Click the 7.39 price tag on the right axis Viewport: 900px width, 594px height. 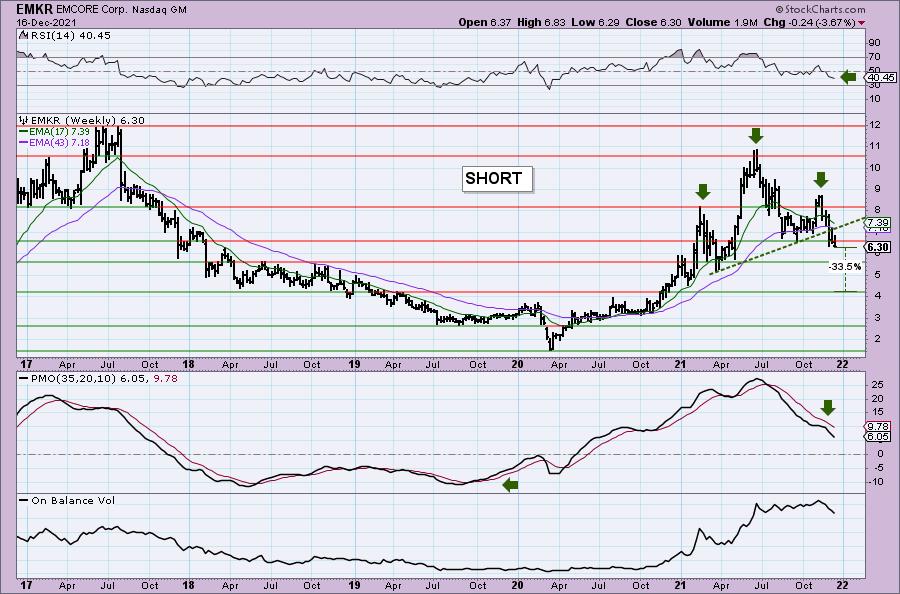[x=878, y=223]
